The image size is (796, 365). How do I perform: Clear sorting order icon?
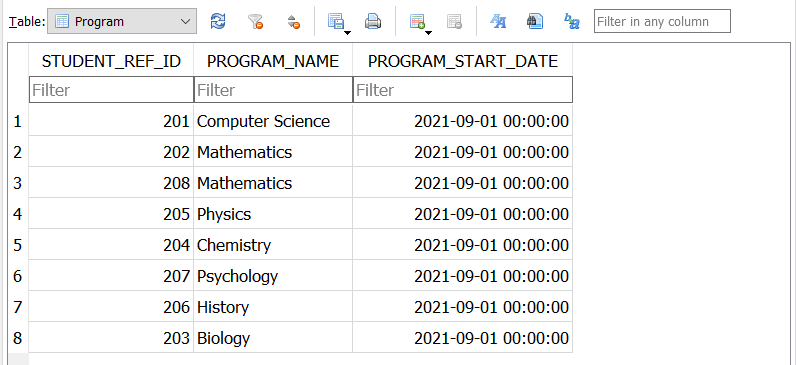pyautogui.click(x=293, y=21)
